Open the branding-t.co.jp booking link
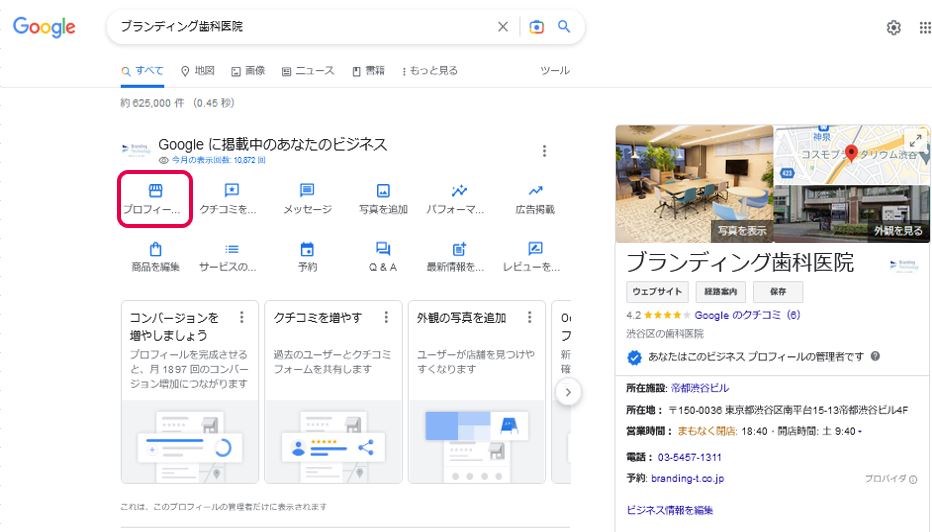 coord(687,479)
